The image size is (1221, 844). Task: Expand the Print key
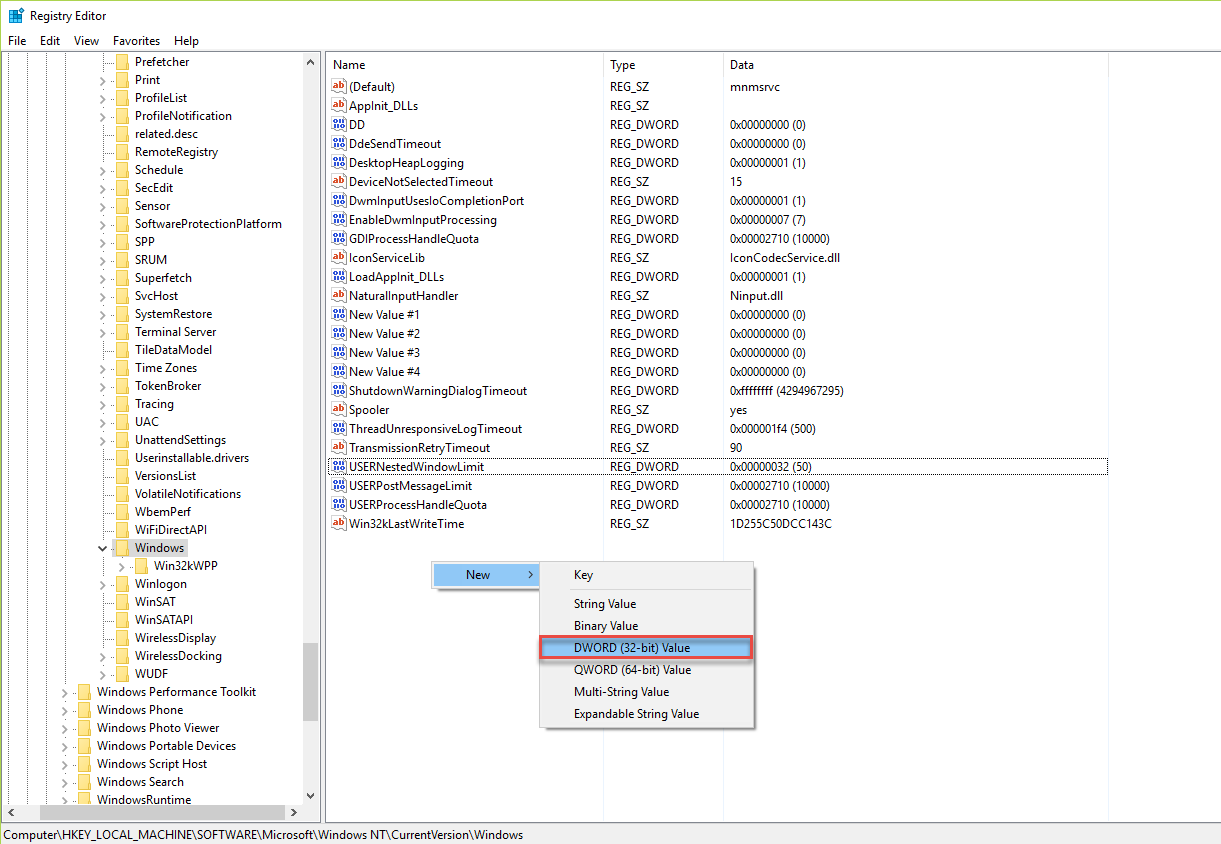(103, 80)
